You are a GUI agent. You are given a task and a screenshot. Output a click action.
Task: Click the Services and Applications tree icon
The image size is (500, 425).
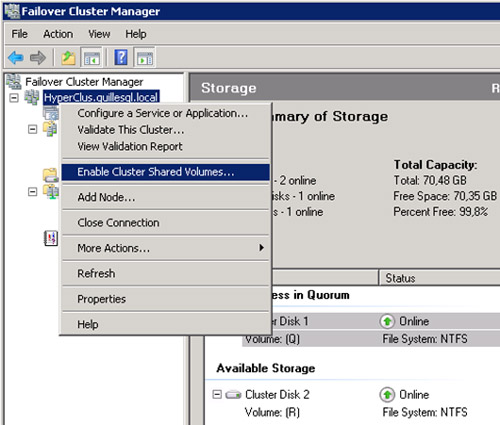point(50,113)
